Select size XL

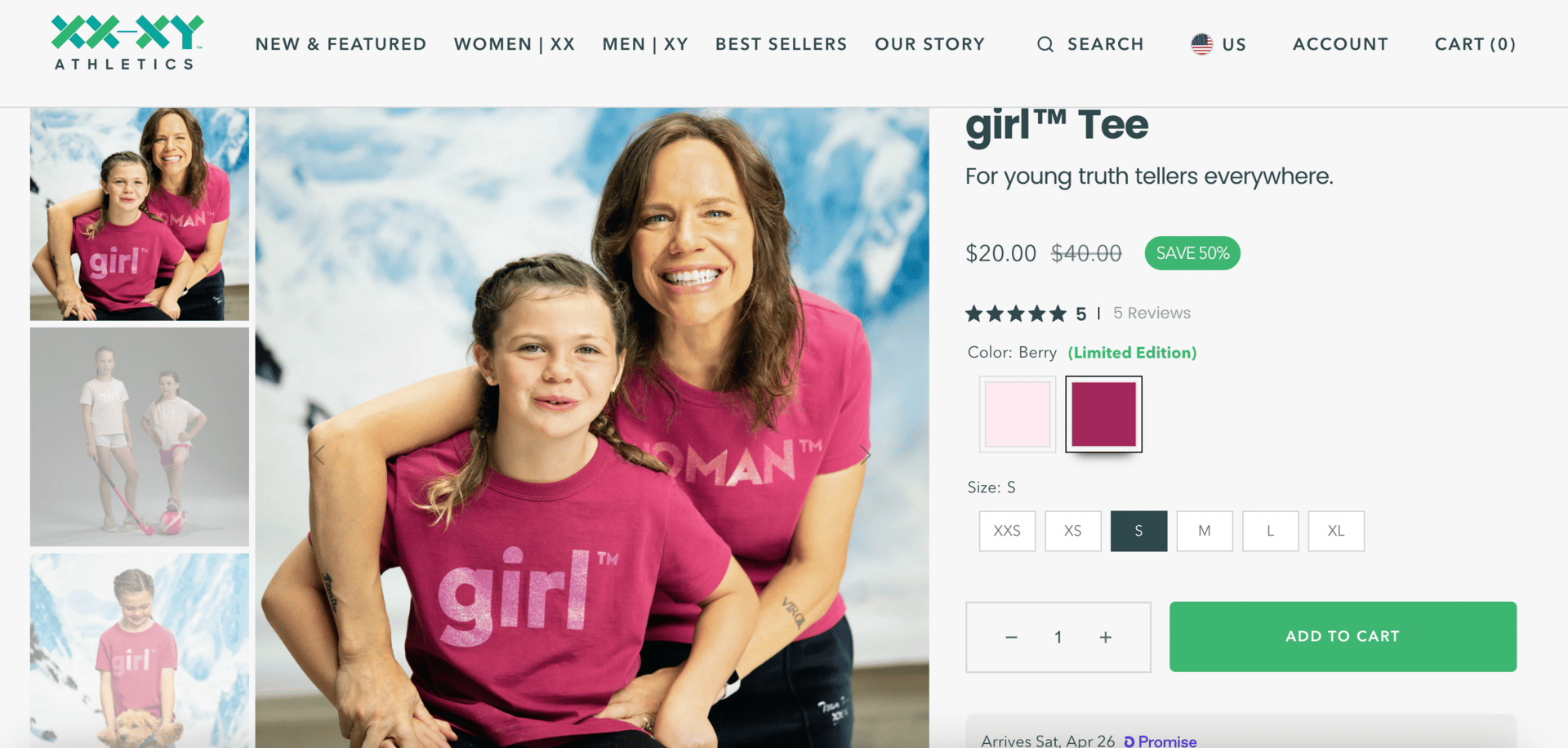[1336, 531]
